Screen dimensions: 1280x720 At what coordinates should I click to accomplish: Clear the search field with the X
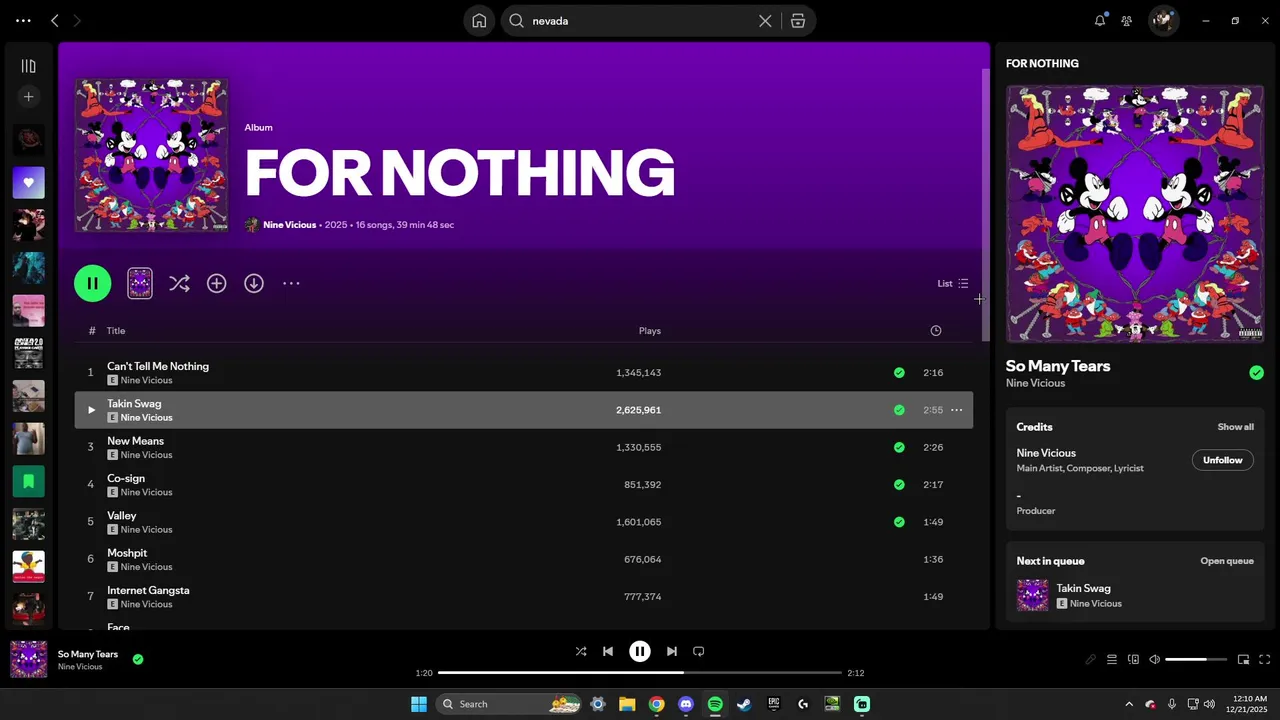pos(765,21)
